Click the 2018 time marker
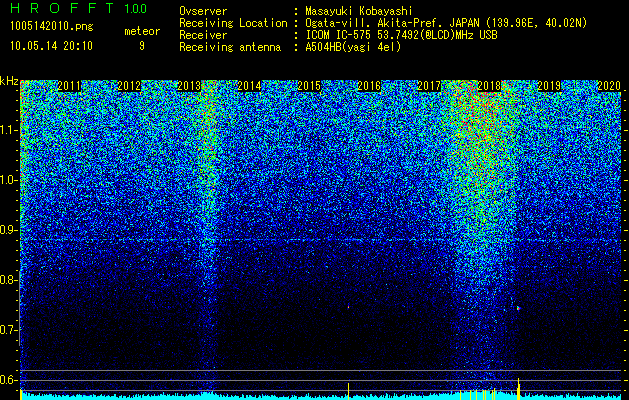Image resolution: width=629 pixels, height=400 pixels. click(489, 86)
